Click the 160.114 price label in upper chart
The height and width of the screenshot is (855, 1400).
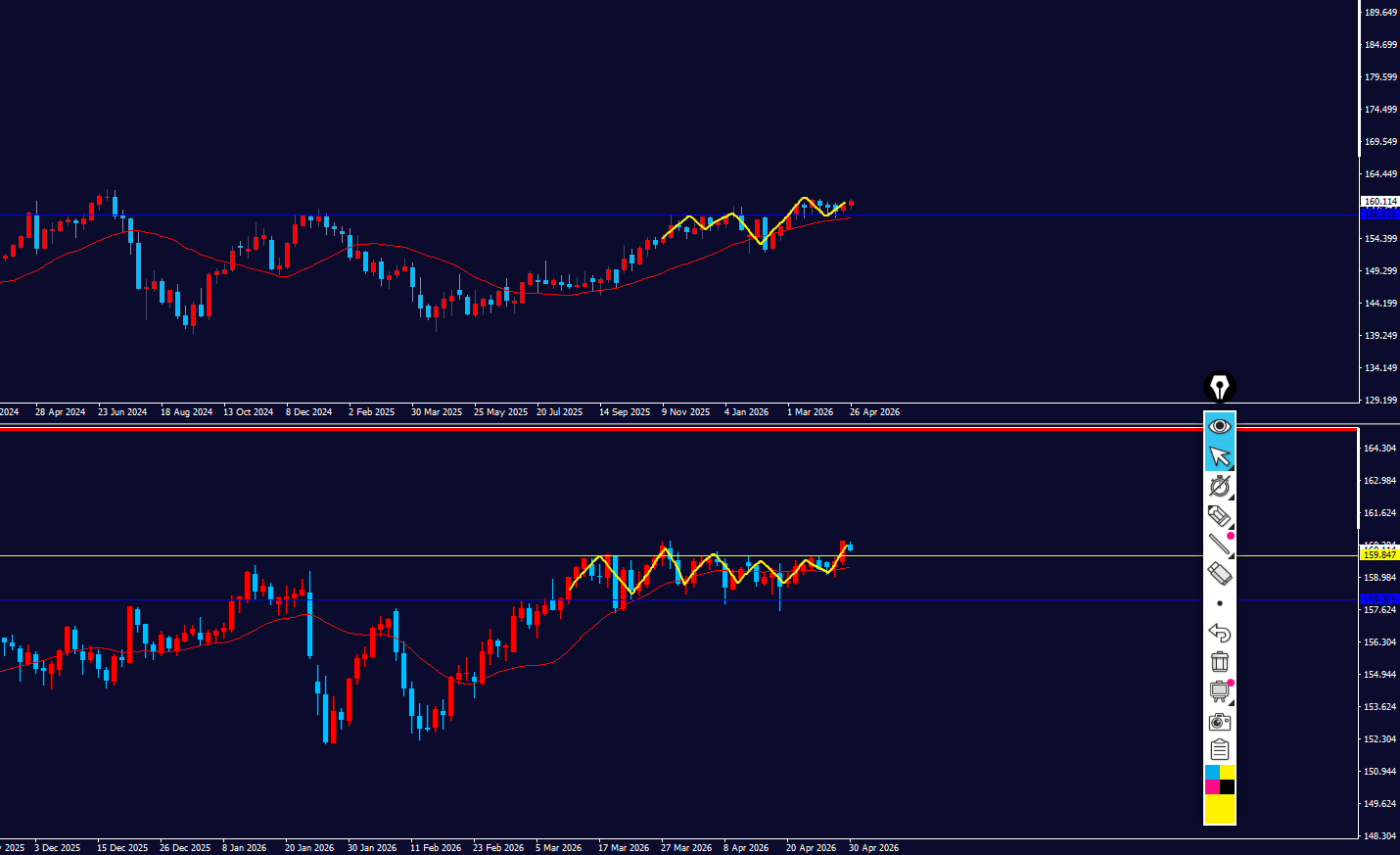pyautogui.click(x=1379, y=202)
